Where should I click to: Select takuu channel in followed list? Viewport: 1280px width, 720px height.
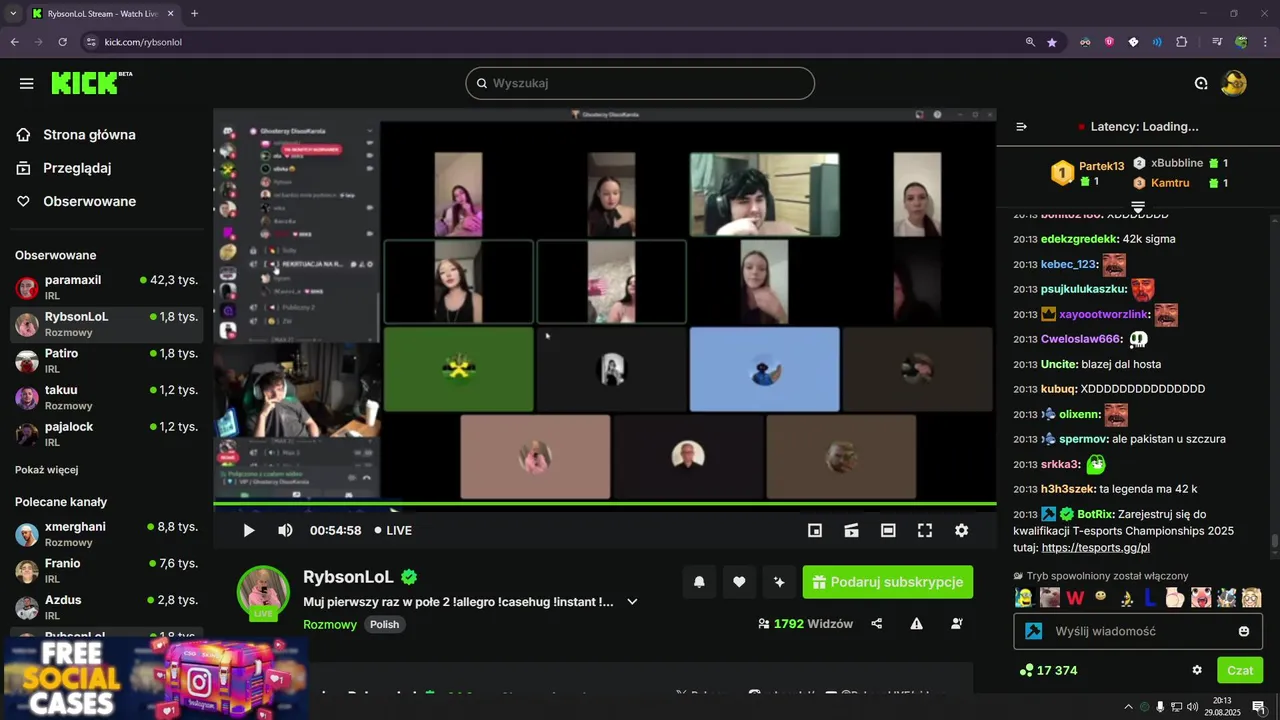pyautogui.click(x=106, y=398)
